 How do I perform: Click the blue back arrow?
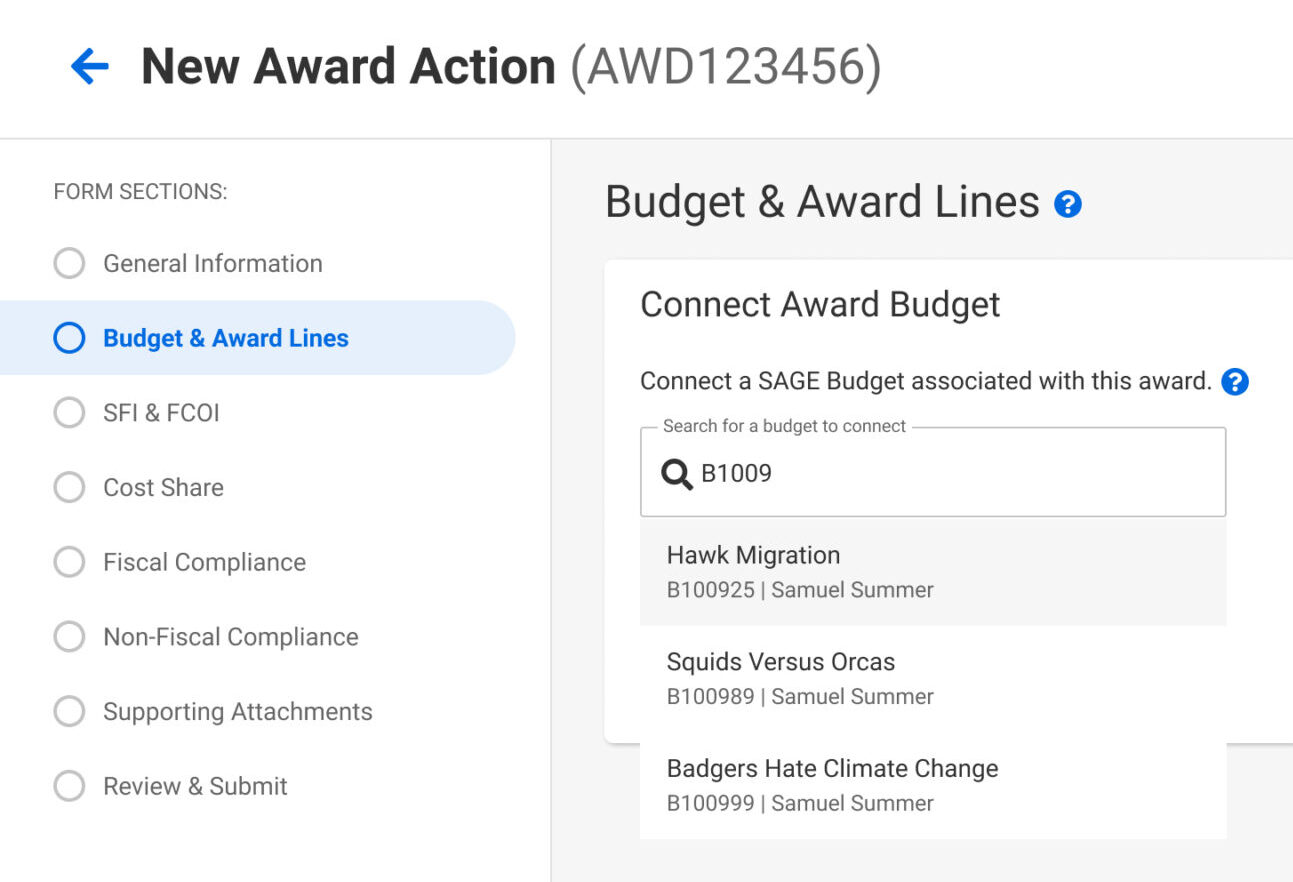pyautogui.click(x=89, y=65)
